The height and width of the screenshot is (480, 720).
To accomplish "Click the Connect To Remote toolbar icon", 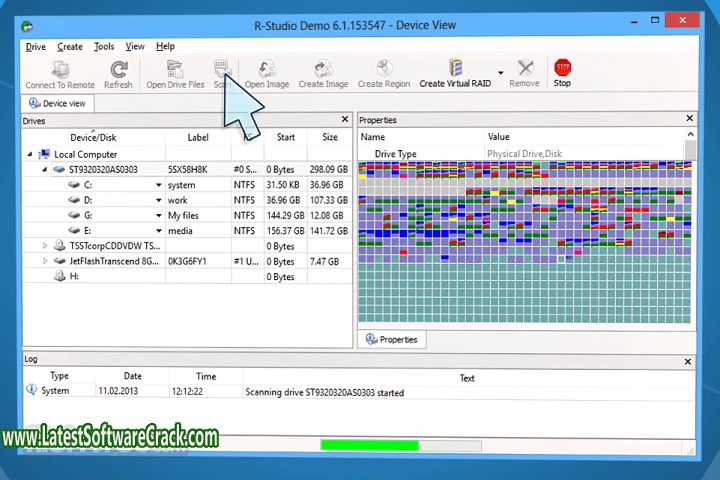I will coord(60,68).
